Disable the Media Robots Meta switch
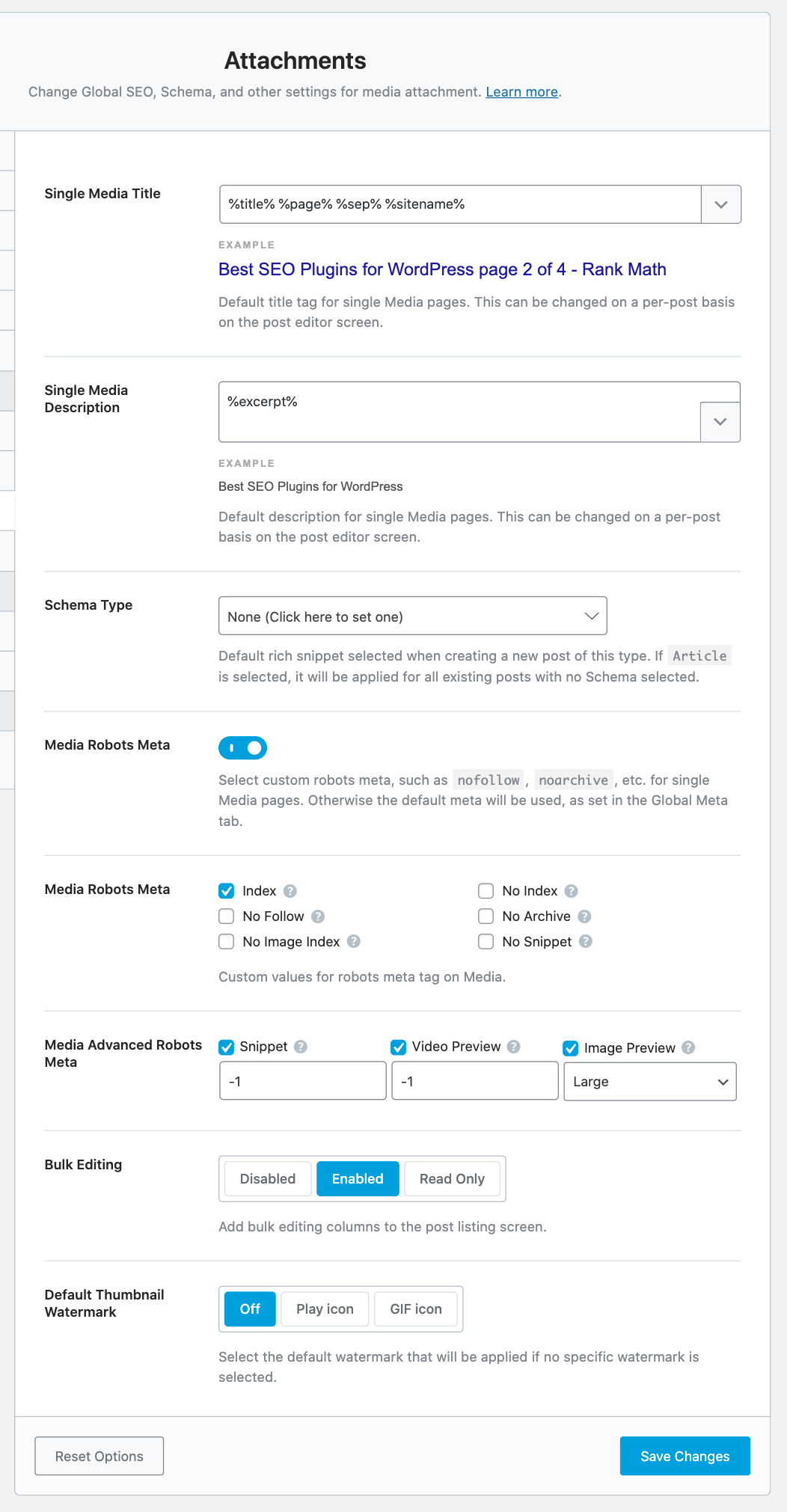 (242, 747)
